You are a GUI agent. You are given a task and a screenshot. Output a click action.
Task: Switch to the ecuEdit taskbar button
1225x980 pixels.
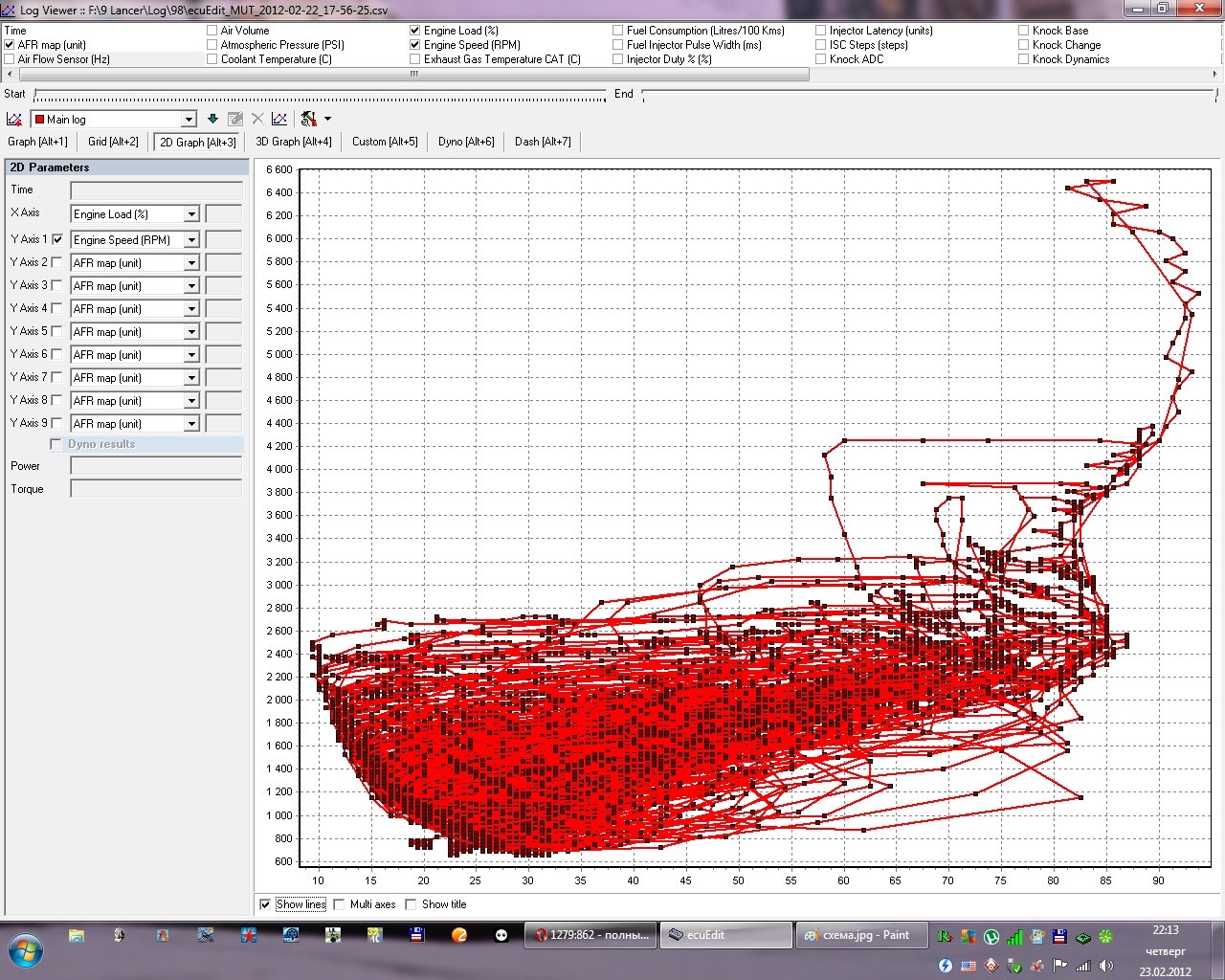tap(726, 935)
